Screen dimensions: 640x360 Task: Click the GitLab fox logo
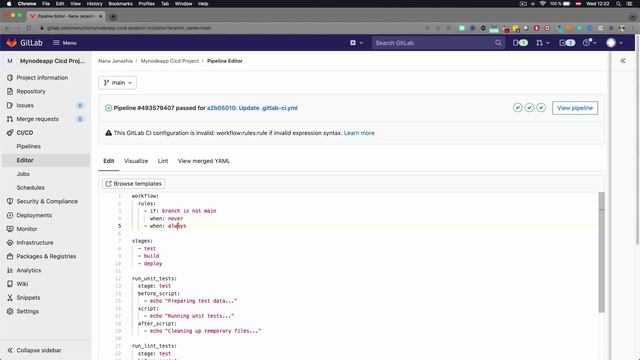pos(11,42)
